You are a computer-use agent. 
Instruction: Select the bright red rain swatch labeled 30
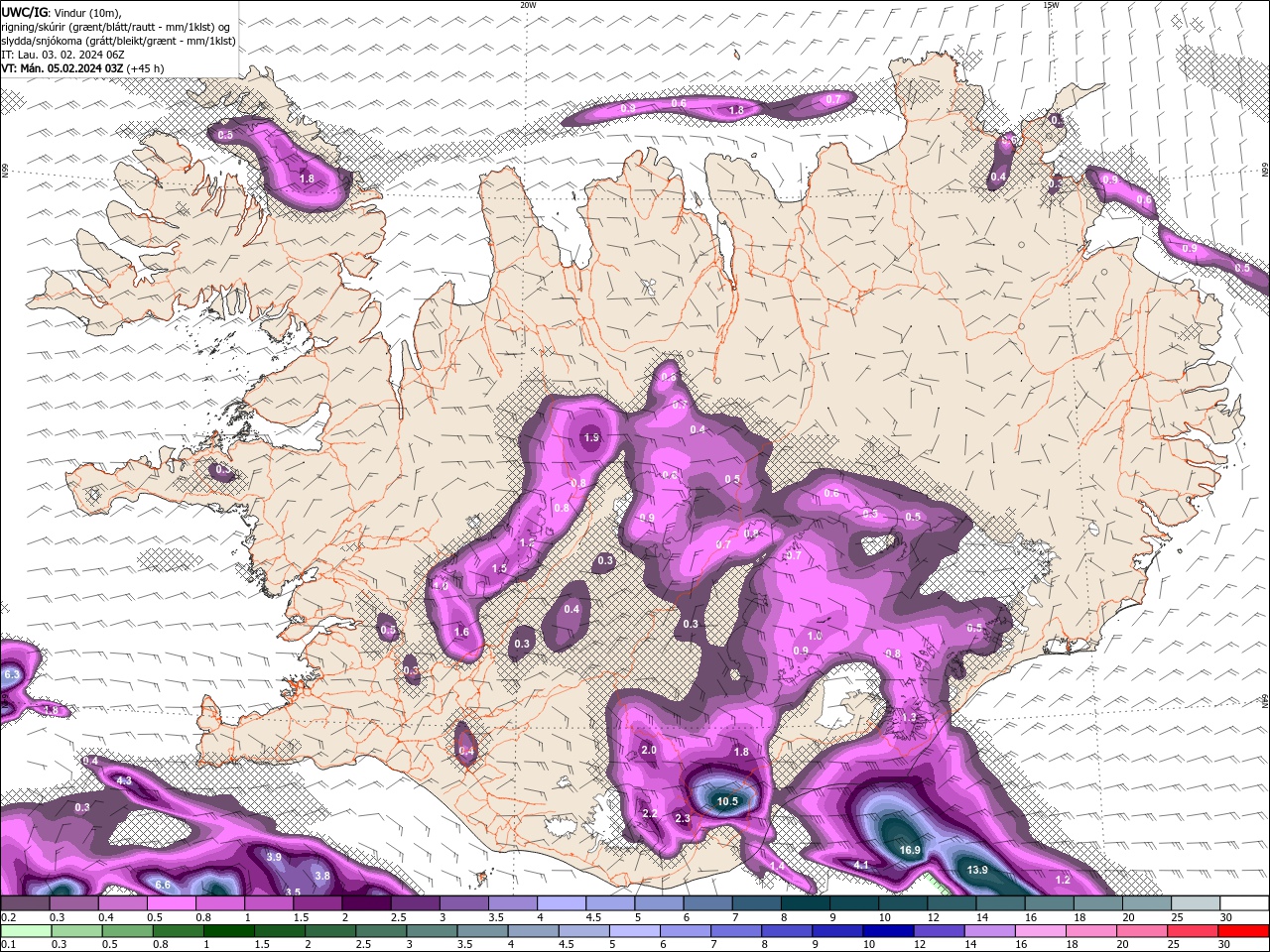pyautogui.click(x=1243, y=931)
